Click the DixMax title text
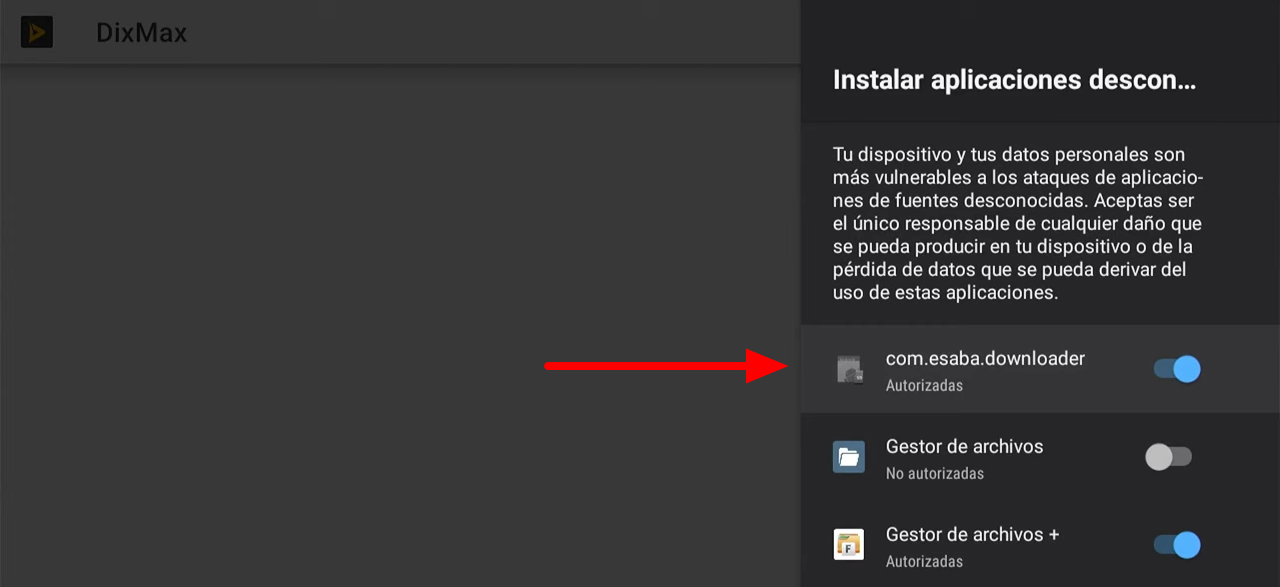Viewport: 1280px width, 587px height. coord(141,33)
